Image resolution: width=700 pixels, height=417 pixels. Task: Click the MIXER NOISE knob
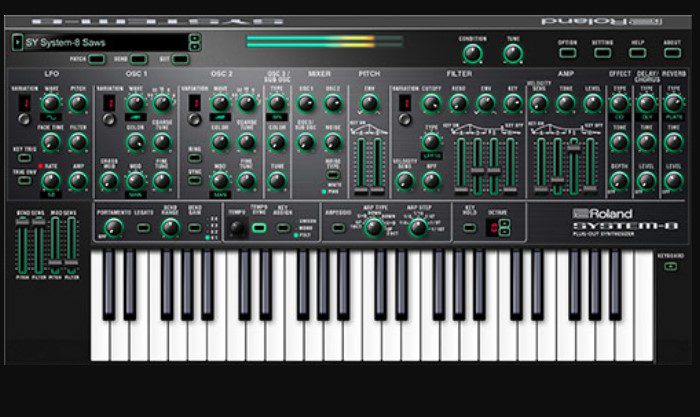pos(333,142)
